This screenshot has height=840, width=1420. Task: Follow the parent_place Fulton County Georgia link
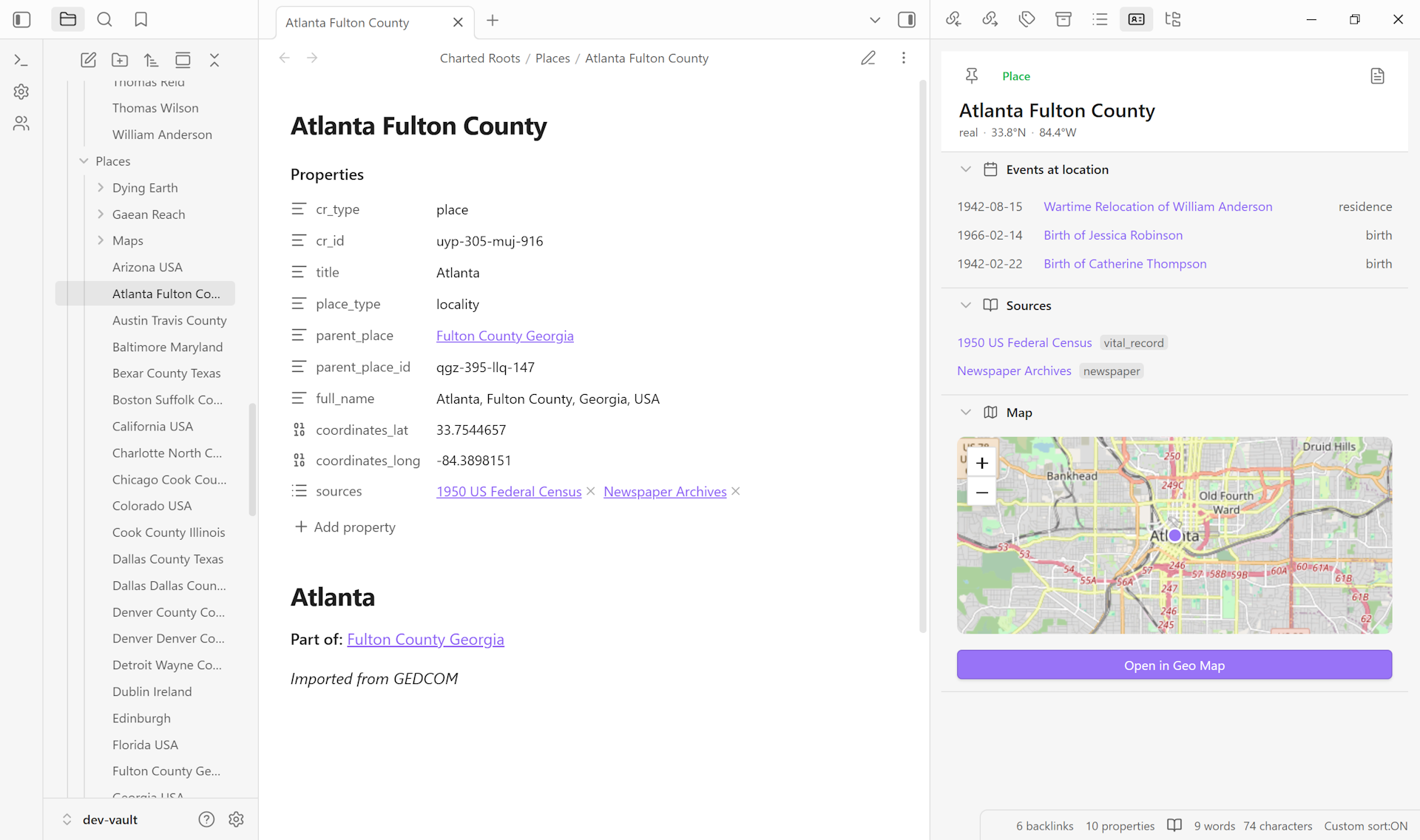[x=504, y=336]
